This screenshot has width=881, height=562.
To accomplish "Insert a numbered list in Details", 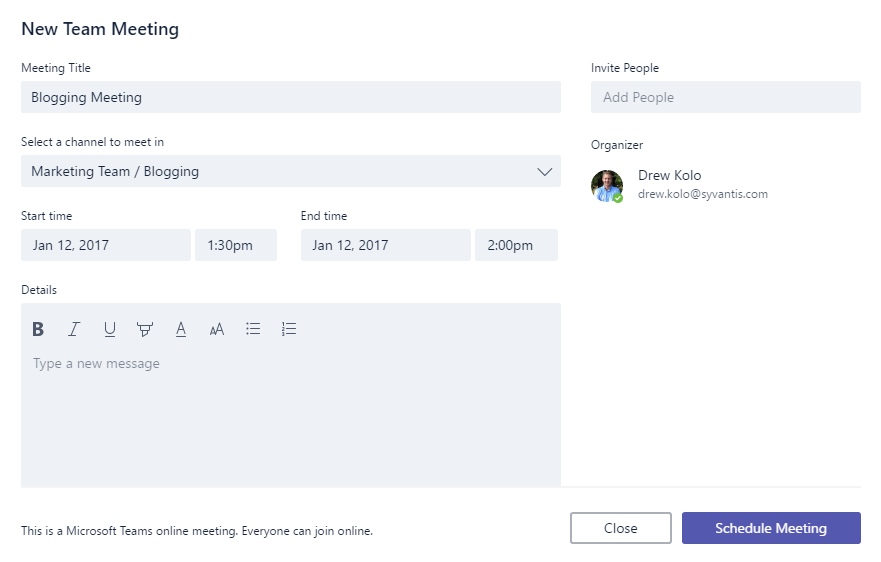I will [289, 329].
